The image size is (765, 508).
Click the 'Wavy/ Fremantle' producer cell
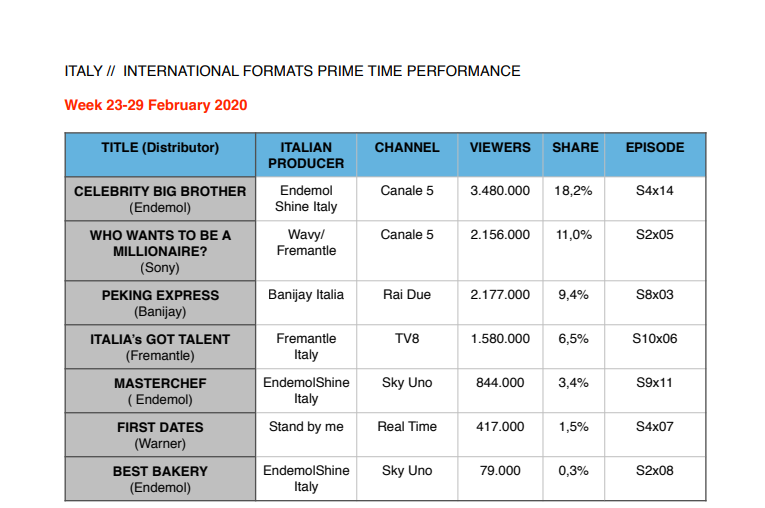[306, 251]
